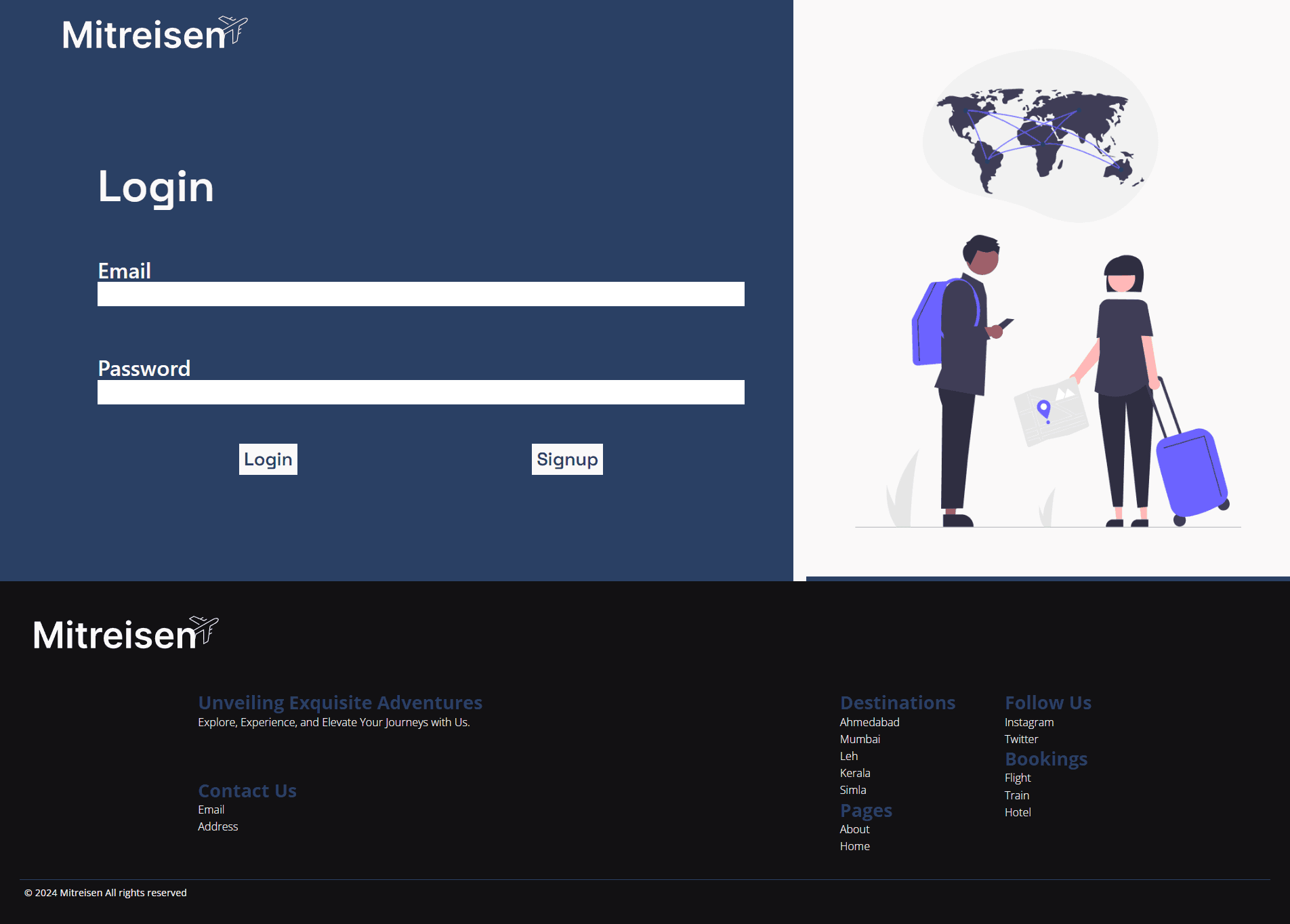Visit the About page link

pyautogui.click(x=854, y=829)
